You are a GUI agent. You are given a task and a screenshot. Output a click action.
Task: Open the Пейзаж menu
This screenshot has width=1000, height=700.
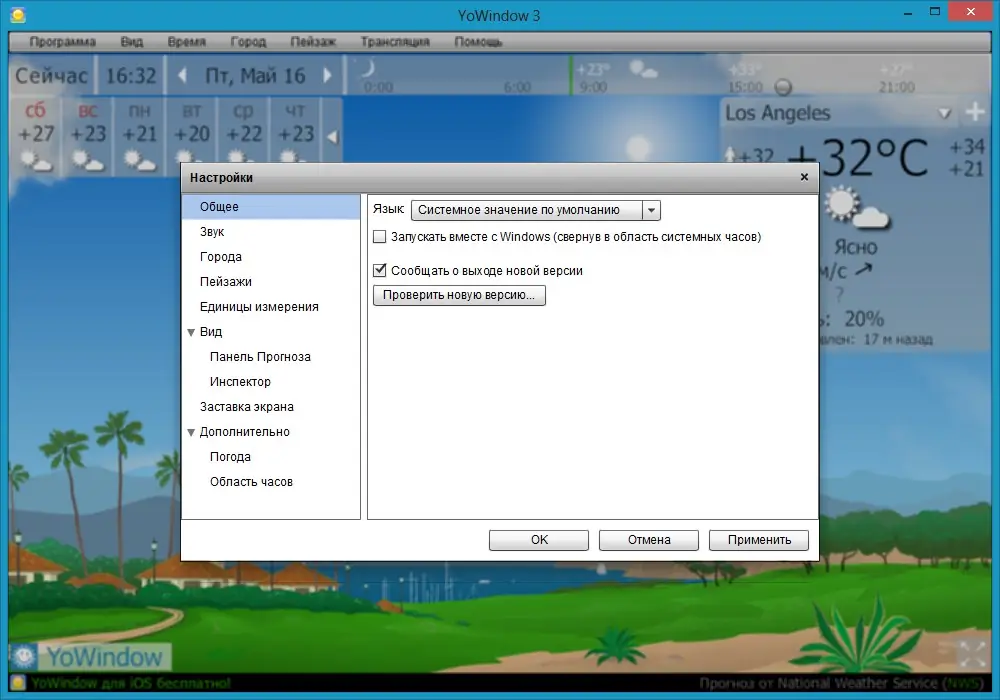pyautogui.click(x=312, y=41)
